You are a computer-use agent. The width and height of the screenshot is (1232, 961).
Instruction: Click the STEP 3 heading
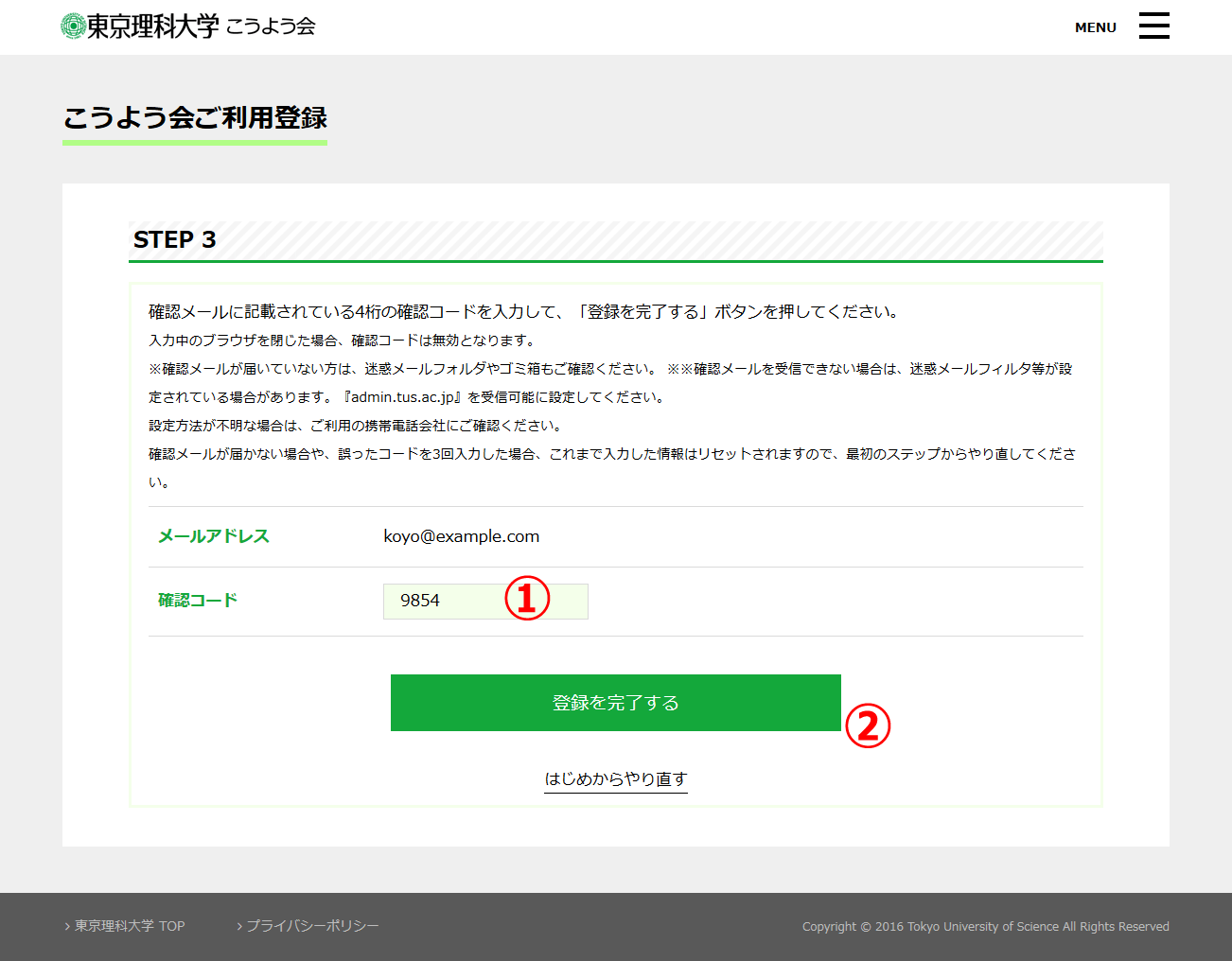tap(175, 239)
